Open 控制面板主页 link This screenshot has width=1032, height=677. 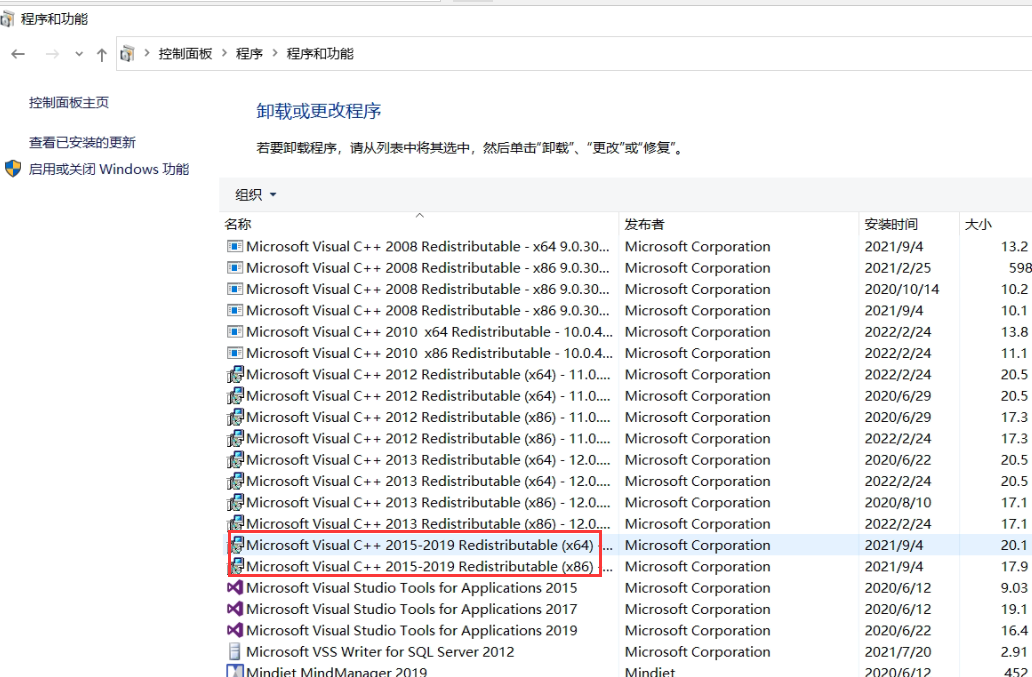pyautogui.click(x=69, y=103)
